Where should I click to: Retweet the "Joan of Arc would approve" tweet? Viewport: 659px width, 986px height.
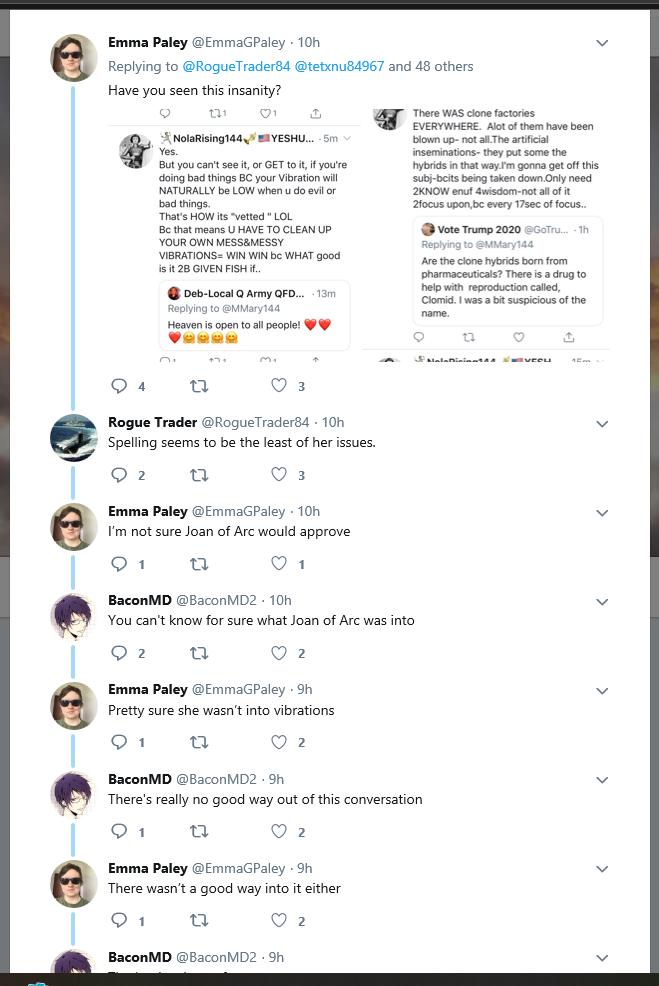199,564
